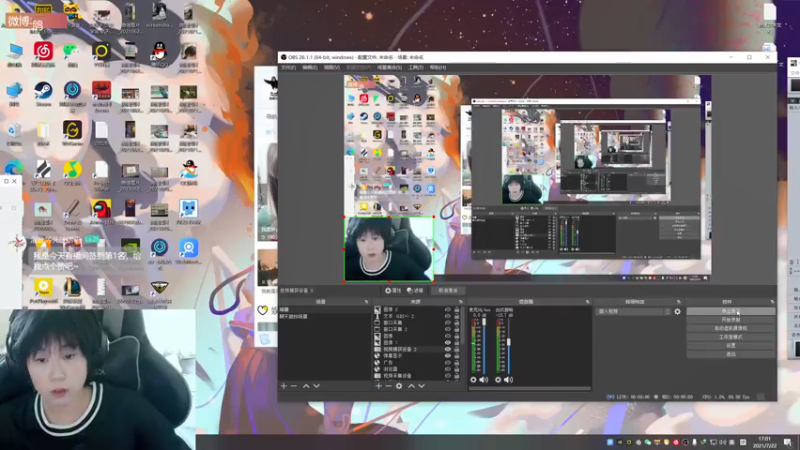
Task: Move selected source up with arrow
Action: (x=411, y=386)
